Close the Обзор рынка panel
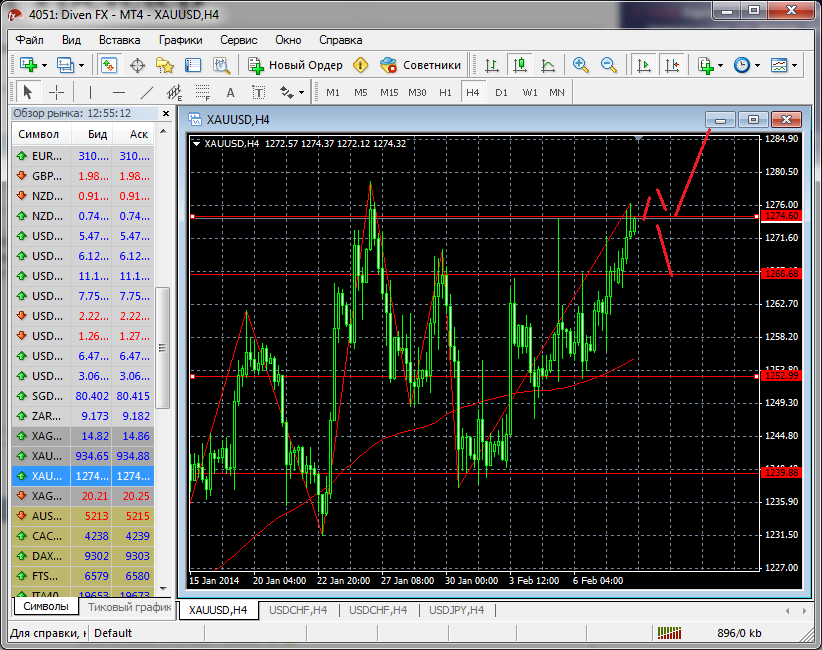The image size is (822, 650). point(166,113)
